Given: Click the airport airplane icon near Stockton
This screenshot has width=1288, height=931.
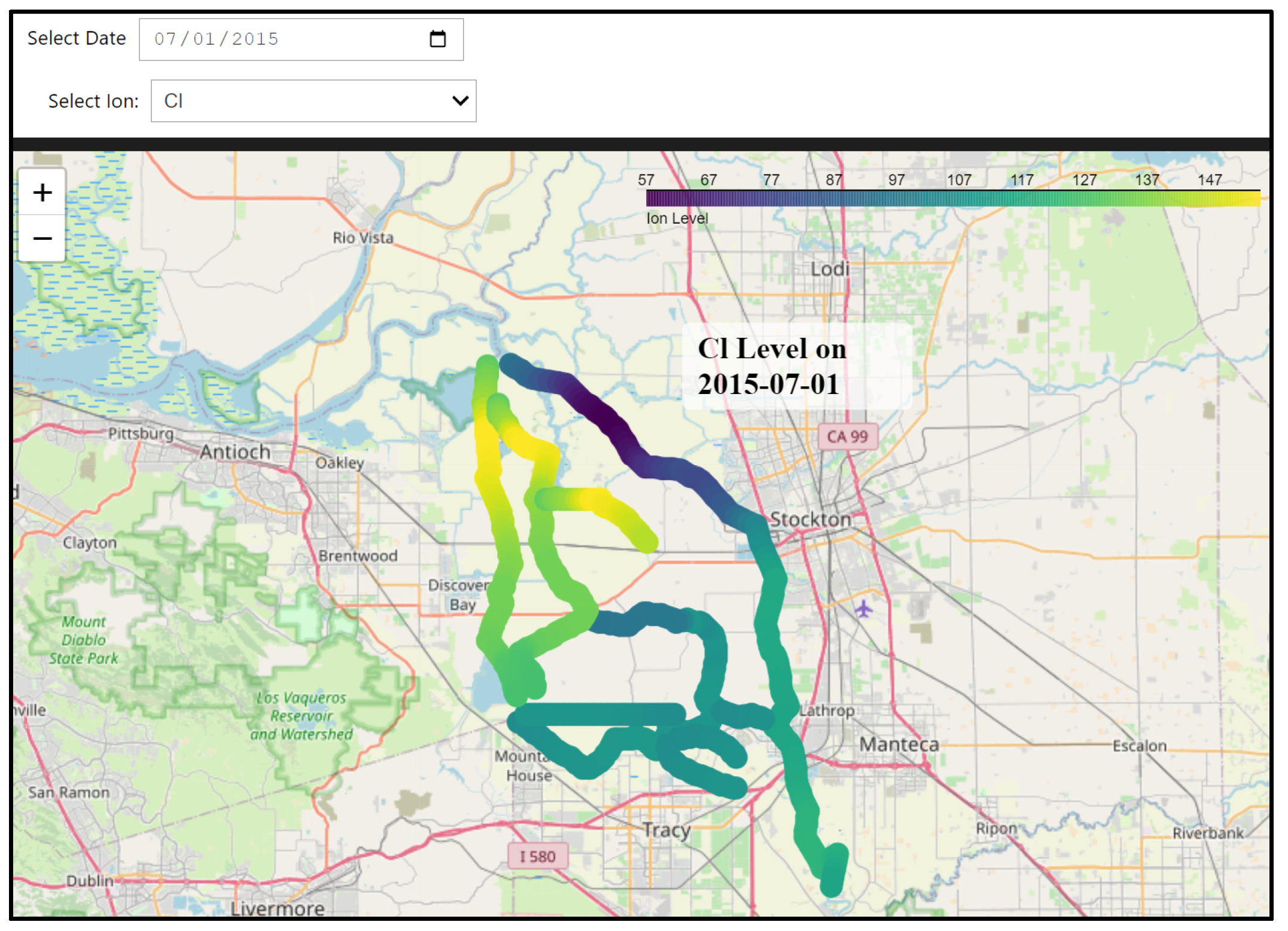Looking at the screenshot, I should point(863,609).
